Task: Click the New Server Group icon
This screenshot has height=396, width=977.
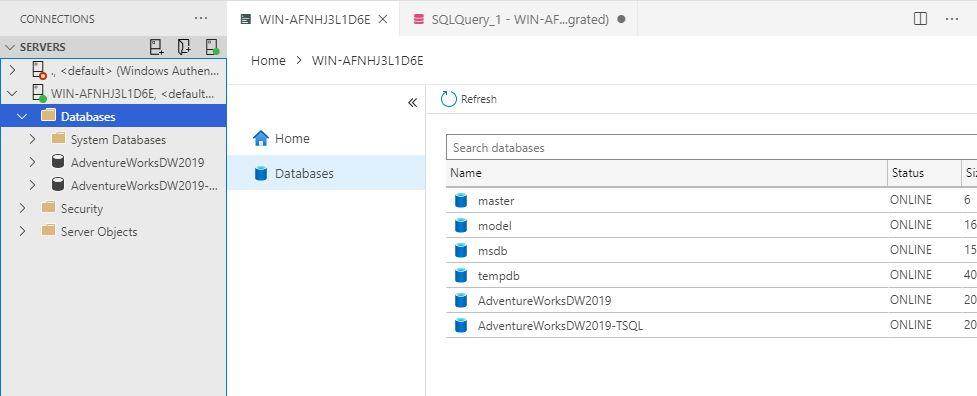Action: 184,47
